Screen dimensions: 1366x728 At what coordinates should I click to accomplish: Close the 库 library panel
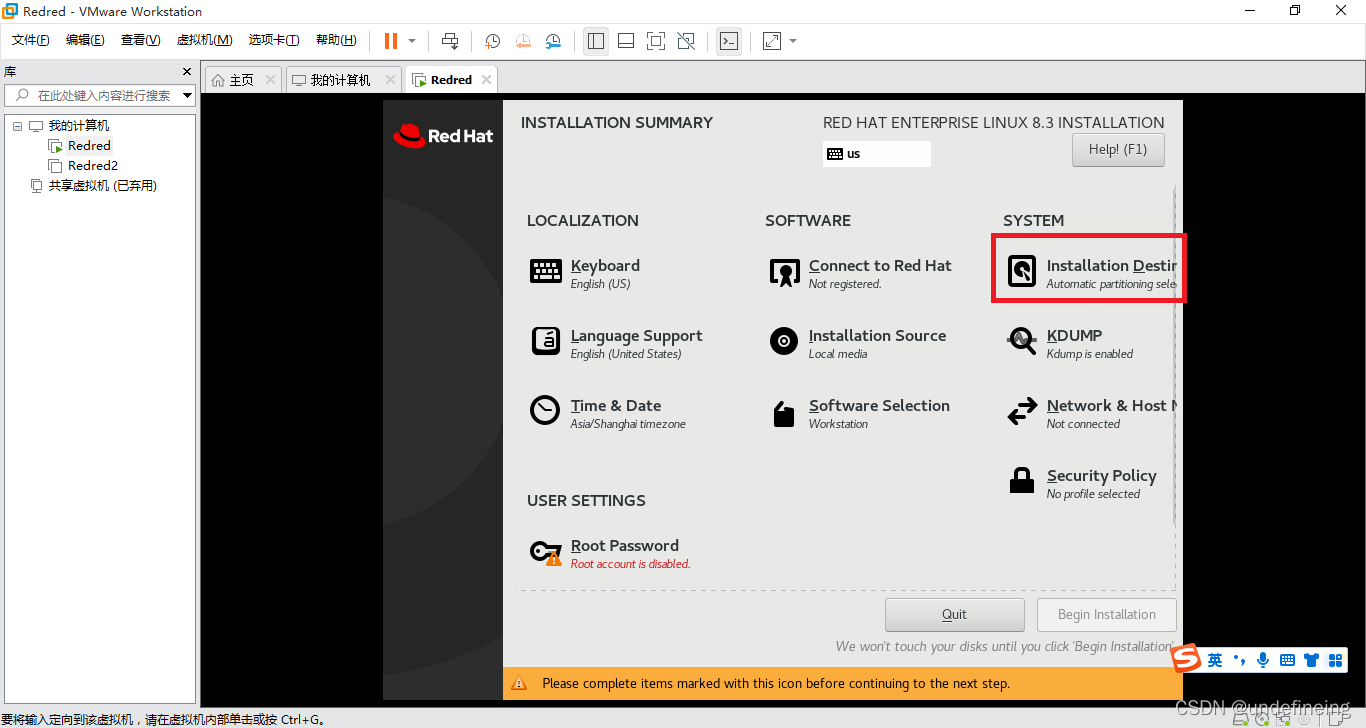pos(186,72)
